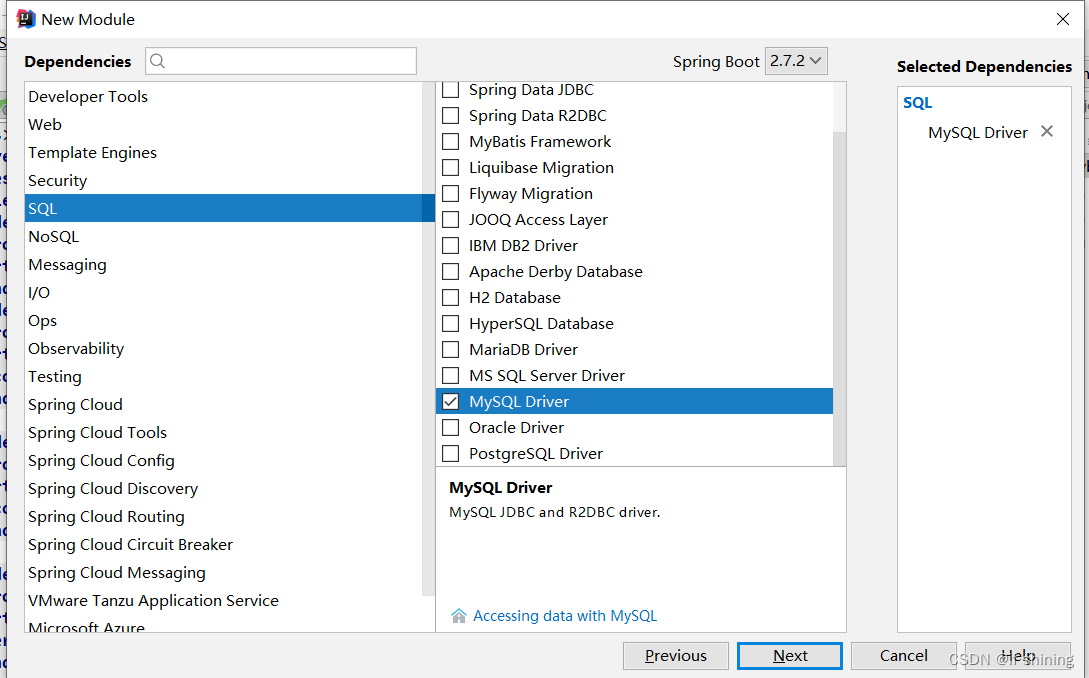
Task: Go back with the Previous button
Action: click(675, 656)
